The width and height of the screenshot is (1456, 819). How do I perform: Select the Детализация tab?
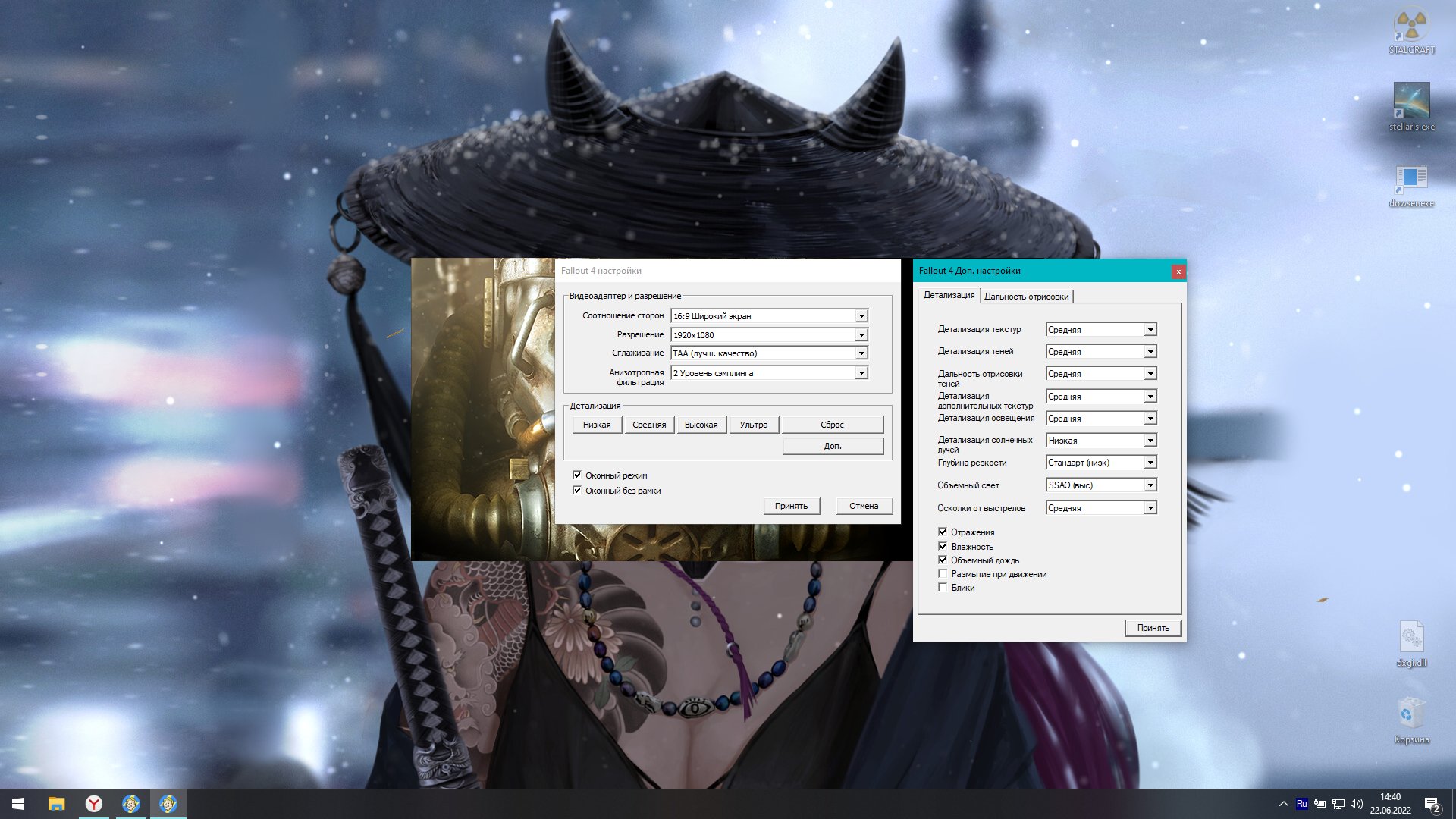pos(949,295)
